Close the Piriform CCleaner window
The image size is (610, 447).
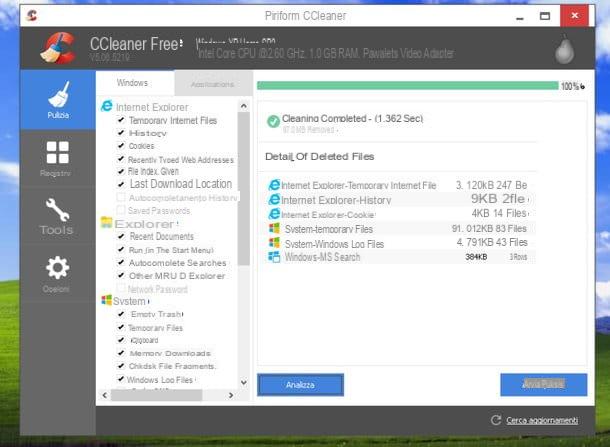[574, 16]
